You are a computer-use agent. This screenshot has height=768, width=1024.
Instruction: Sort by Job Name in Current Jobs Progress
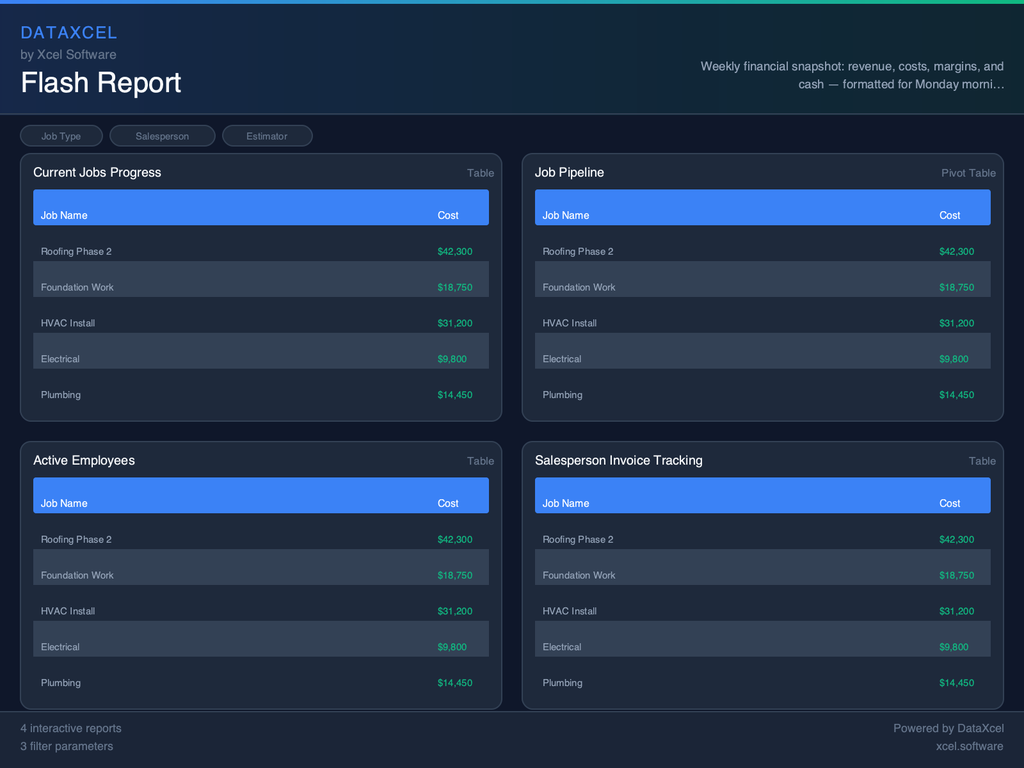[x=64, y=215]
